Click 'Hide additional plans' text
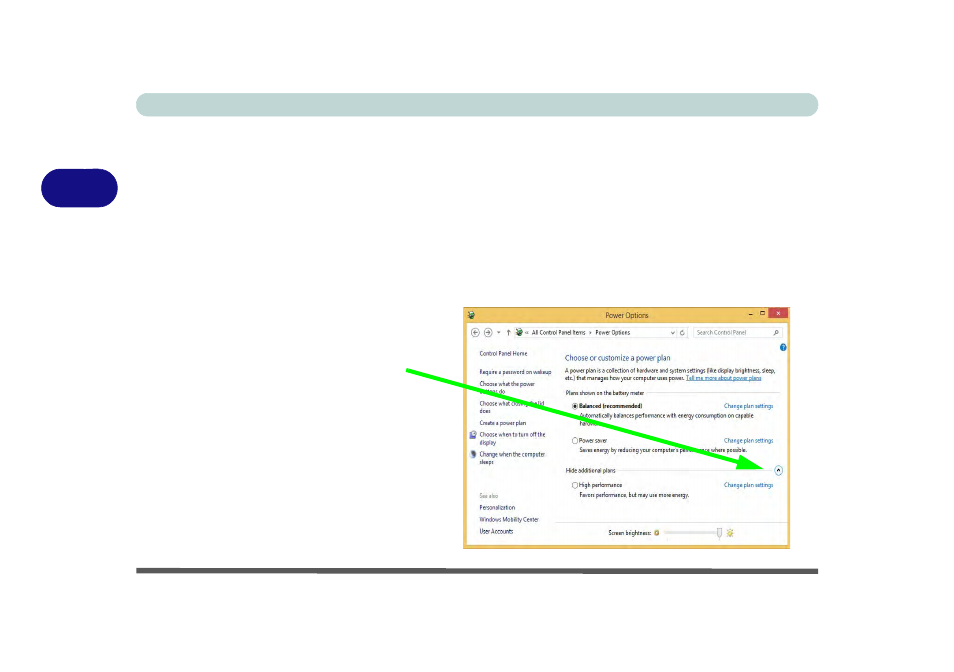Screen dimensions: 954x672 pyautogui.click(x=590, y=470)
